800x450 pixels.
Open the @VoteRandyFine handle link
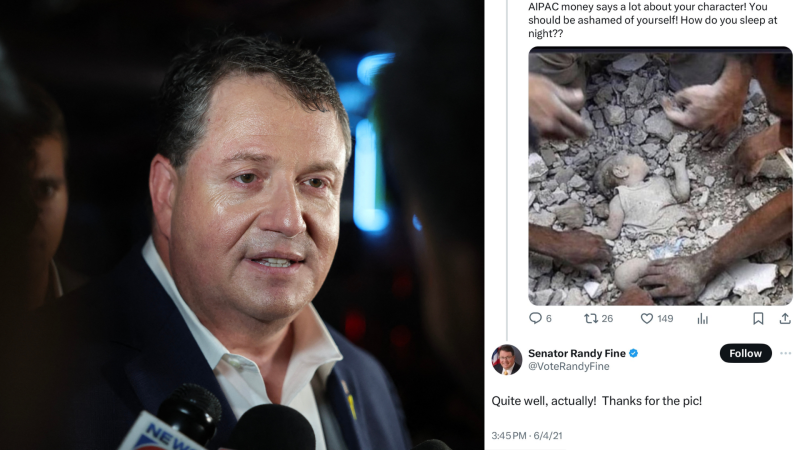(568, 366)
